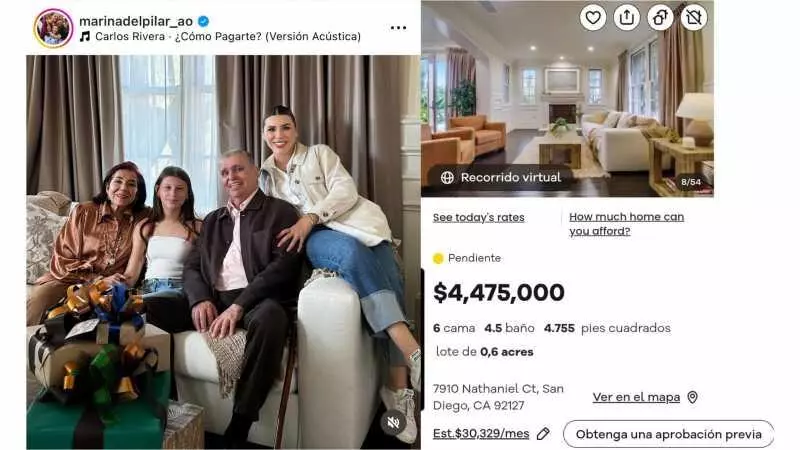Open See today's rates link
Image resolution: width=800 pixels, height=450 pixels.
click(x=479, y=217)
